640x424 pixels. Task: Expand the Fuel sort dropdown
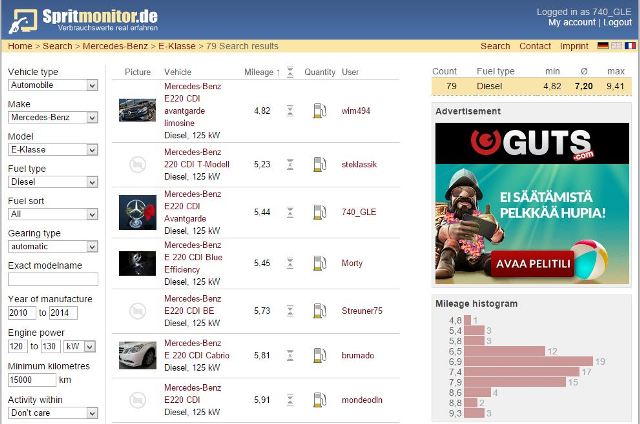click(52, 214)
